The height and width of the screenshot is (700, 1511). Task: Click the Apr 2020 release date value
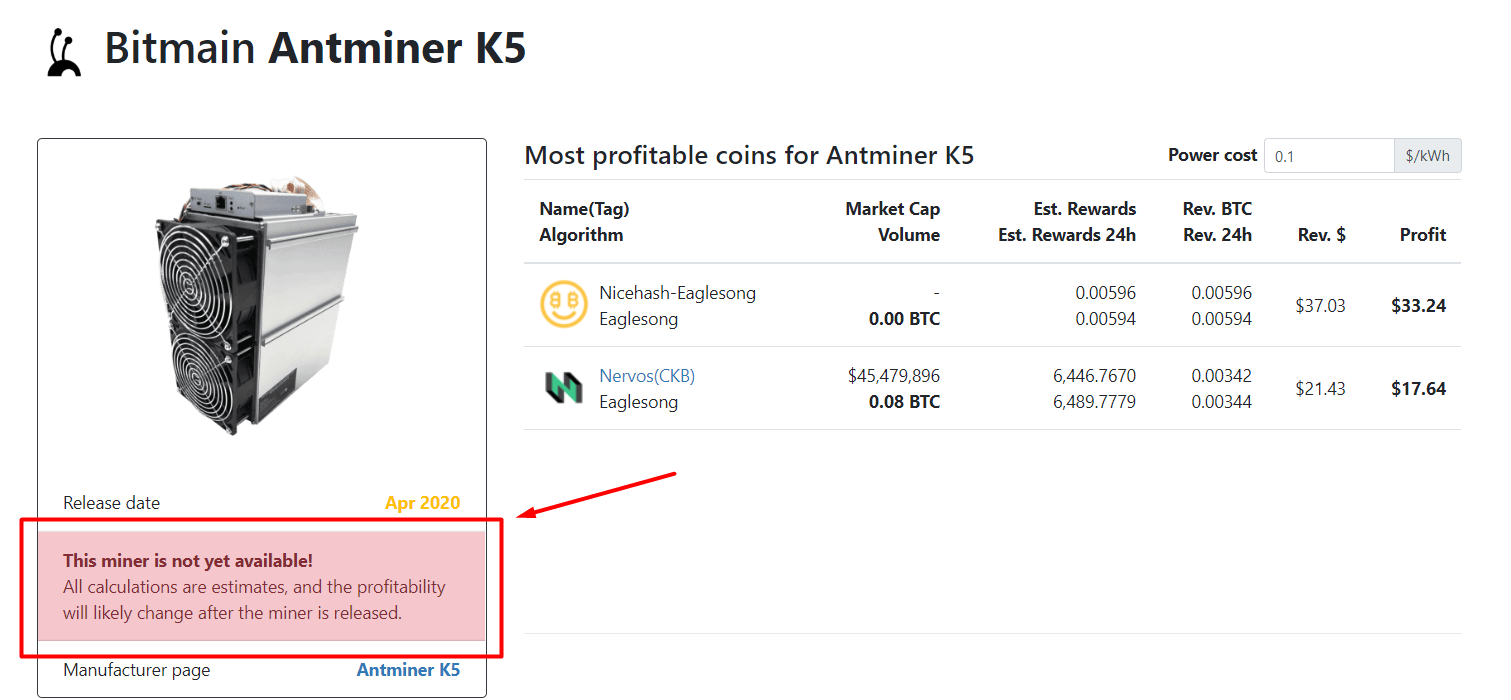coord(422,502)
